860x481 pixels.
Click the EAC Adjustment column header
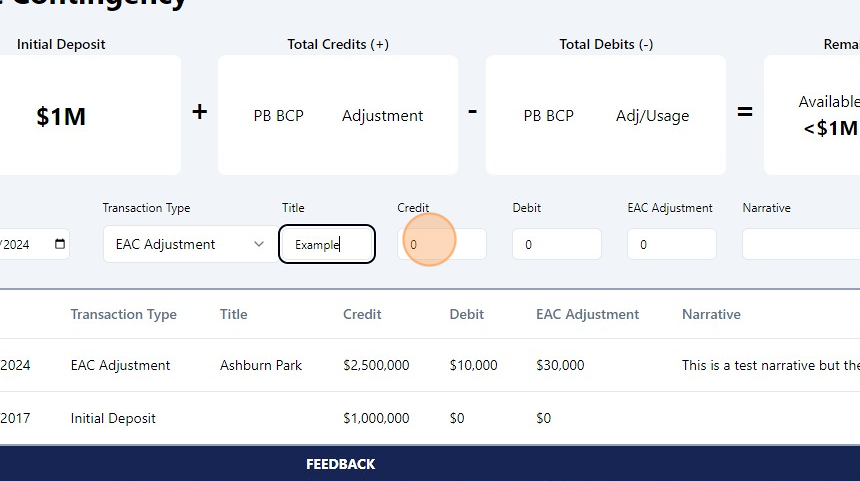(587, 314)
